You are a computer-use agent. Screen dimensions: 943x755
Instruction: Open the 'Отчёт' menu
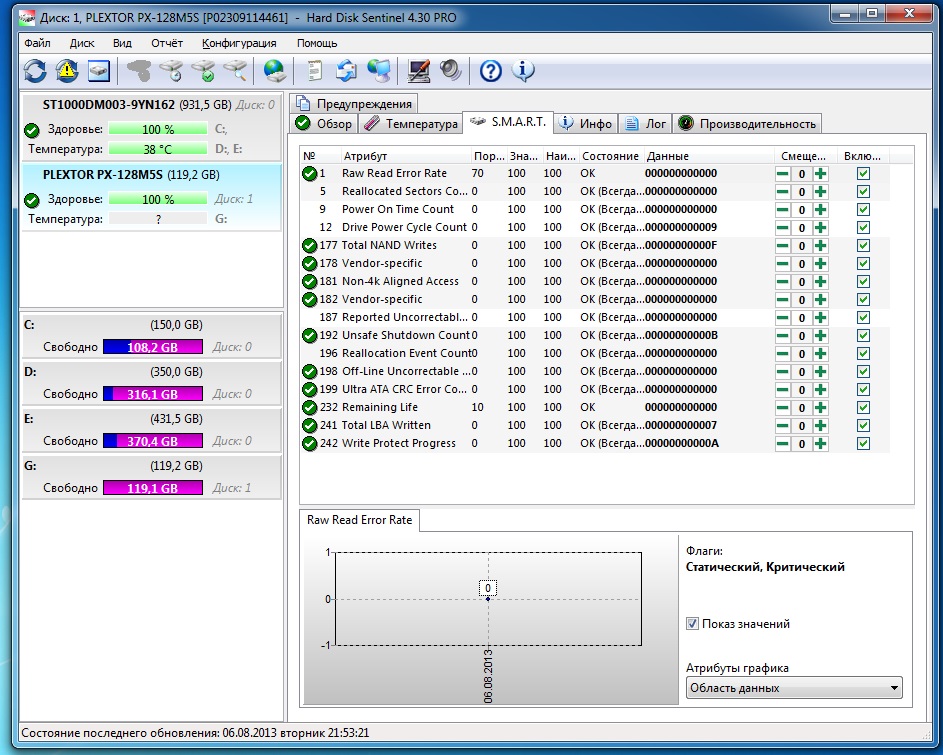coord(166,44)
